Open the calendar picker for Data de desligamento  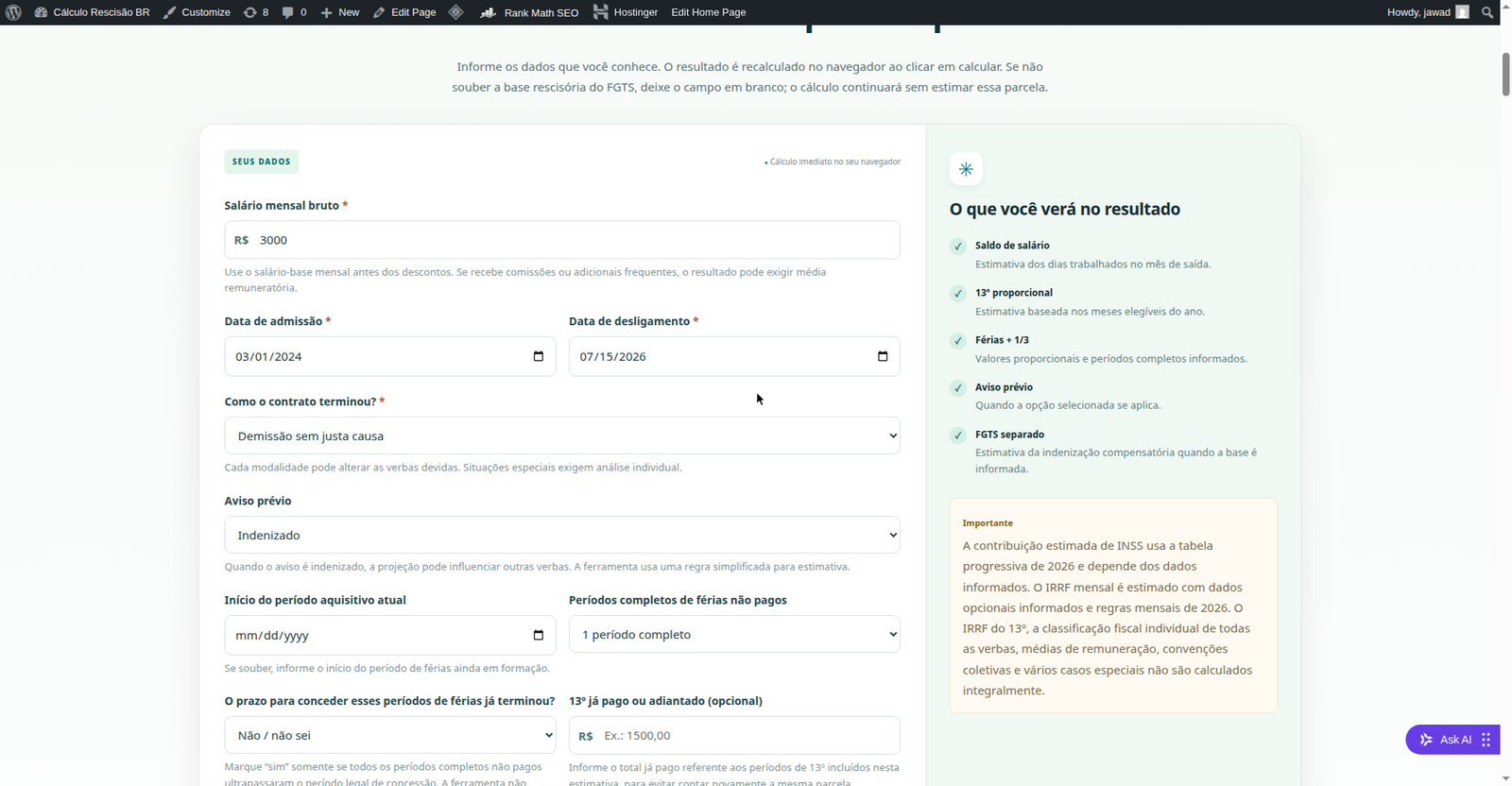tap(883, 356)
